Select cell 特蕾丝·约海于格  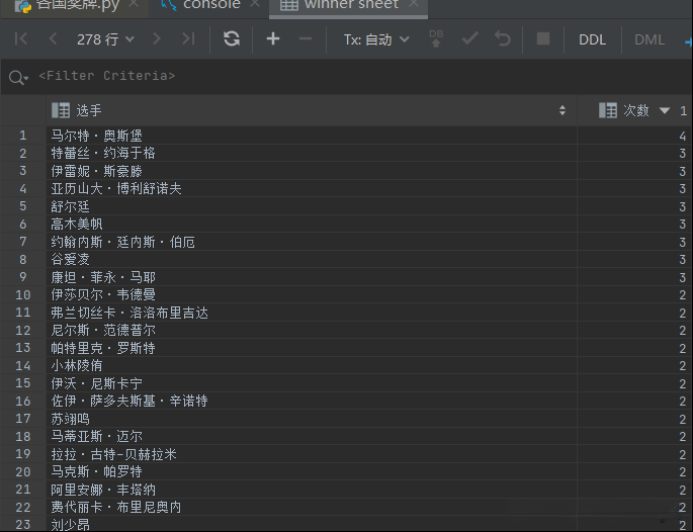[x=312, y=153]
